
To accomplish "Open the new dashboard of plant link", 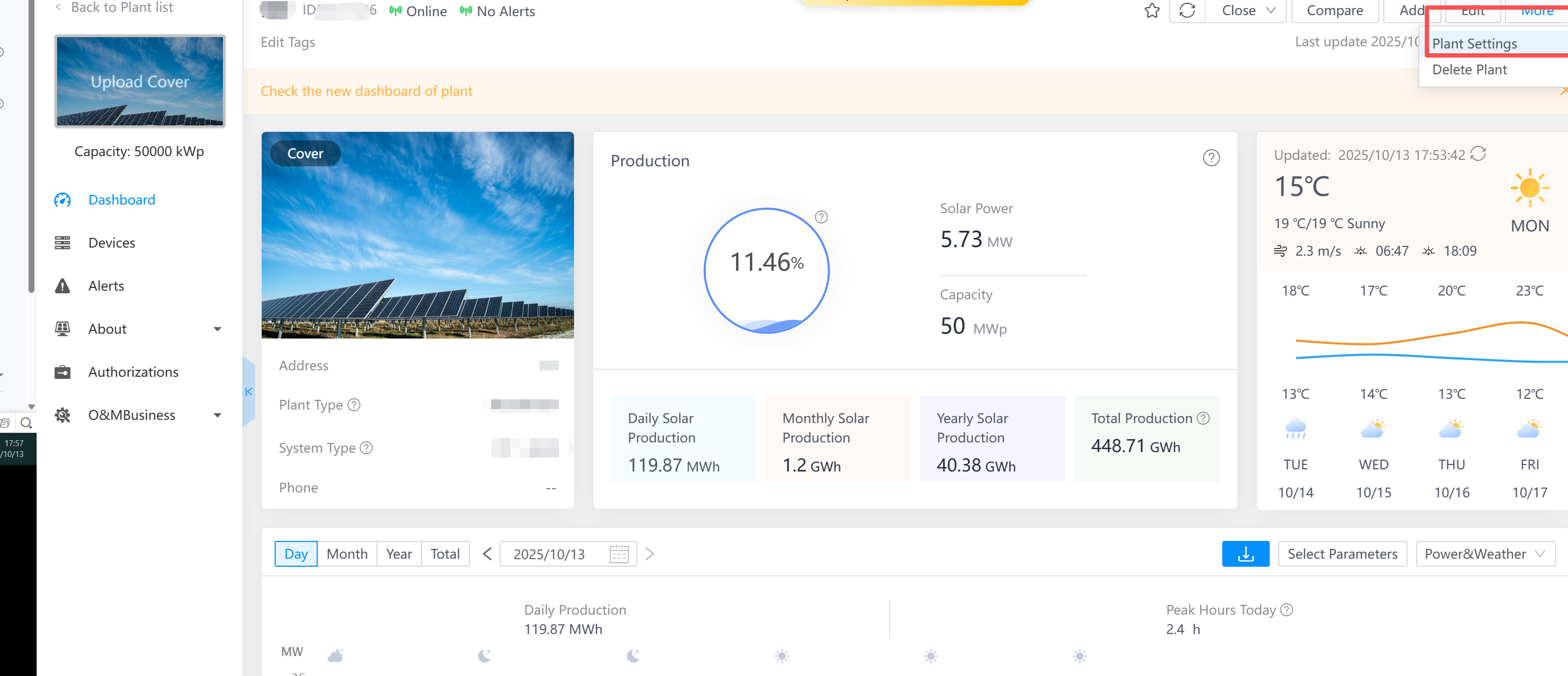I will 367,90.
